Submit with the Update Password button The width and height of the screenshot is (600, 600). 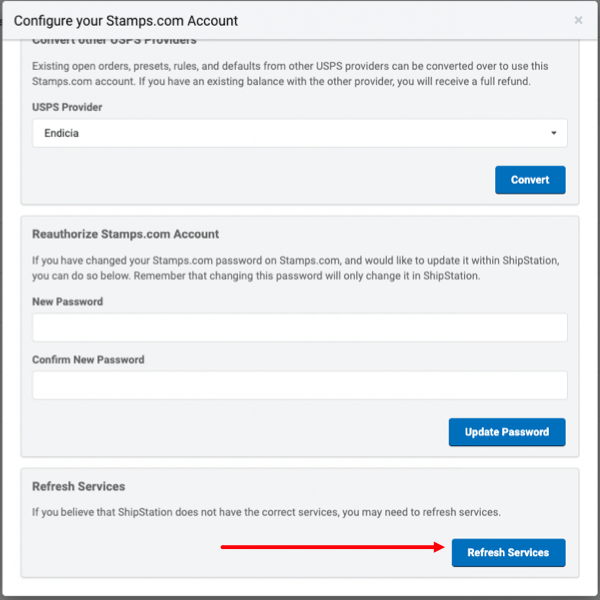click(507, 432)
